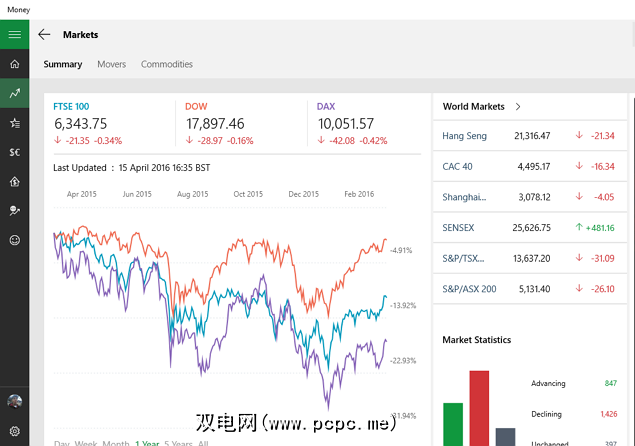
Task: Open the Mortgage calculator house icon
Action: 14,182
